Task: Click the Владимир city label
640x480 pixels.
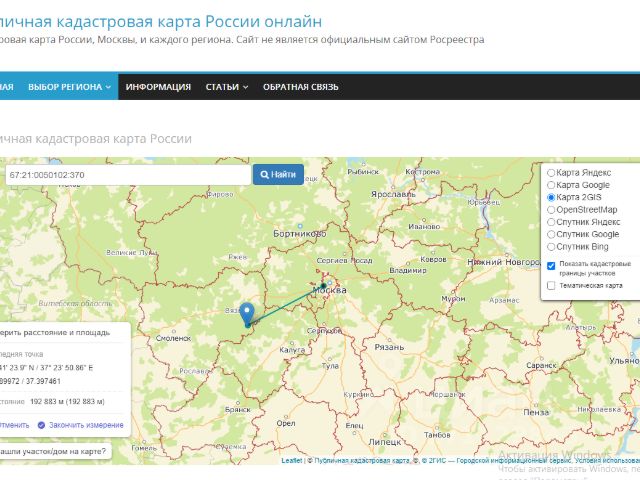Action: click(x=408, y=270)
